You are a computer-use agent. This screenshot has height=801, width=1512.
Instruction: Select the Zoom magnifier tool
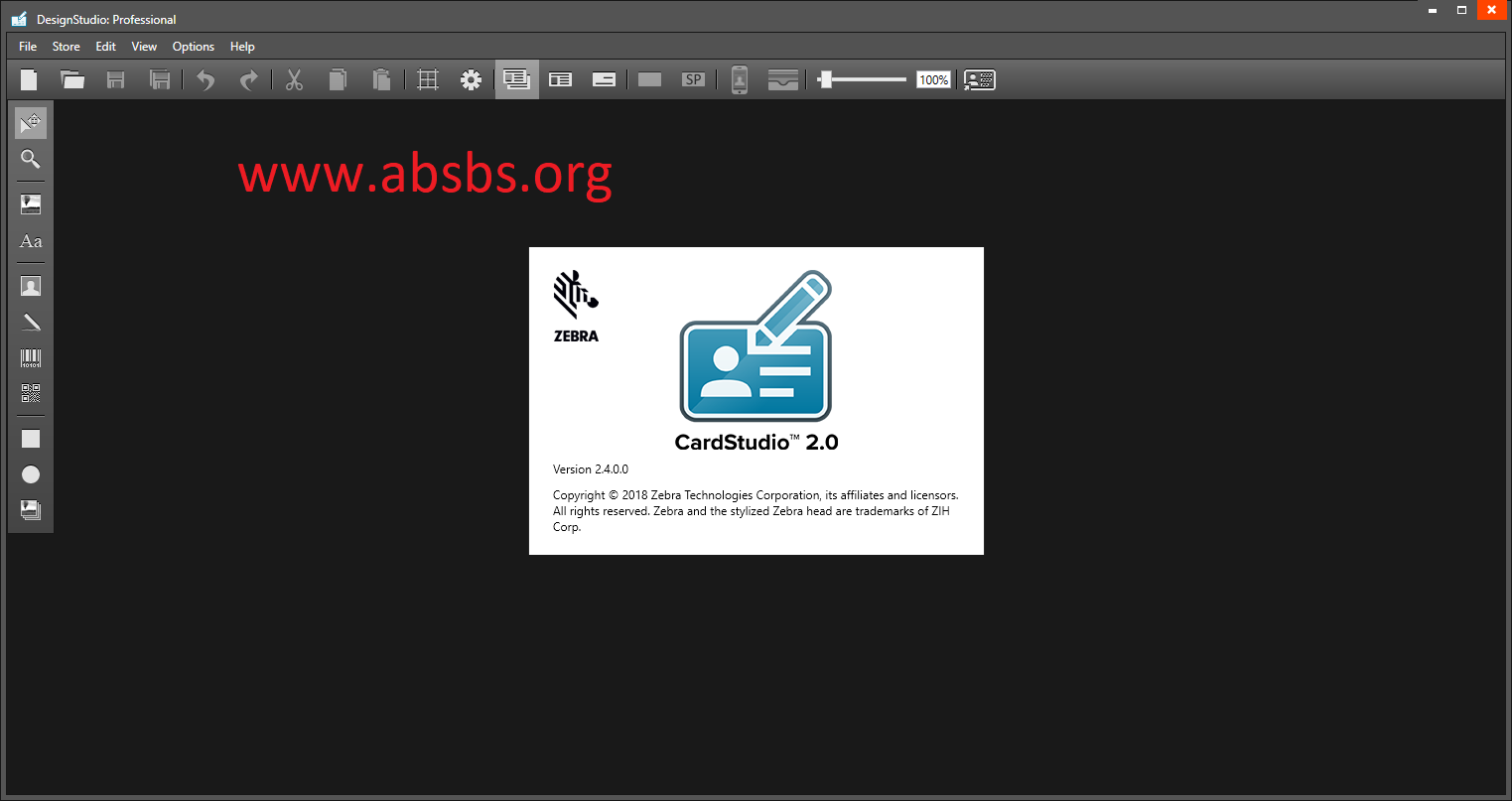tap(30, 159)
